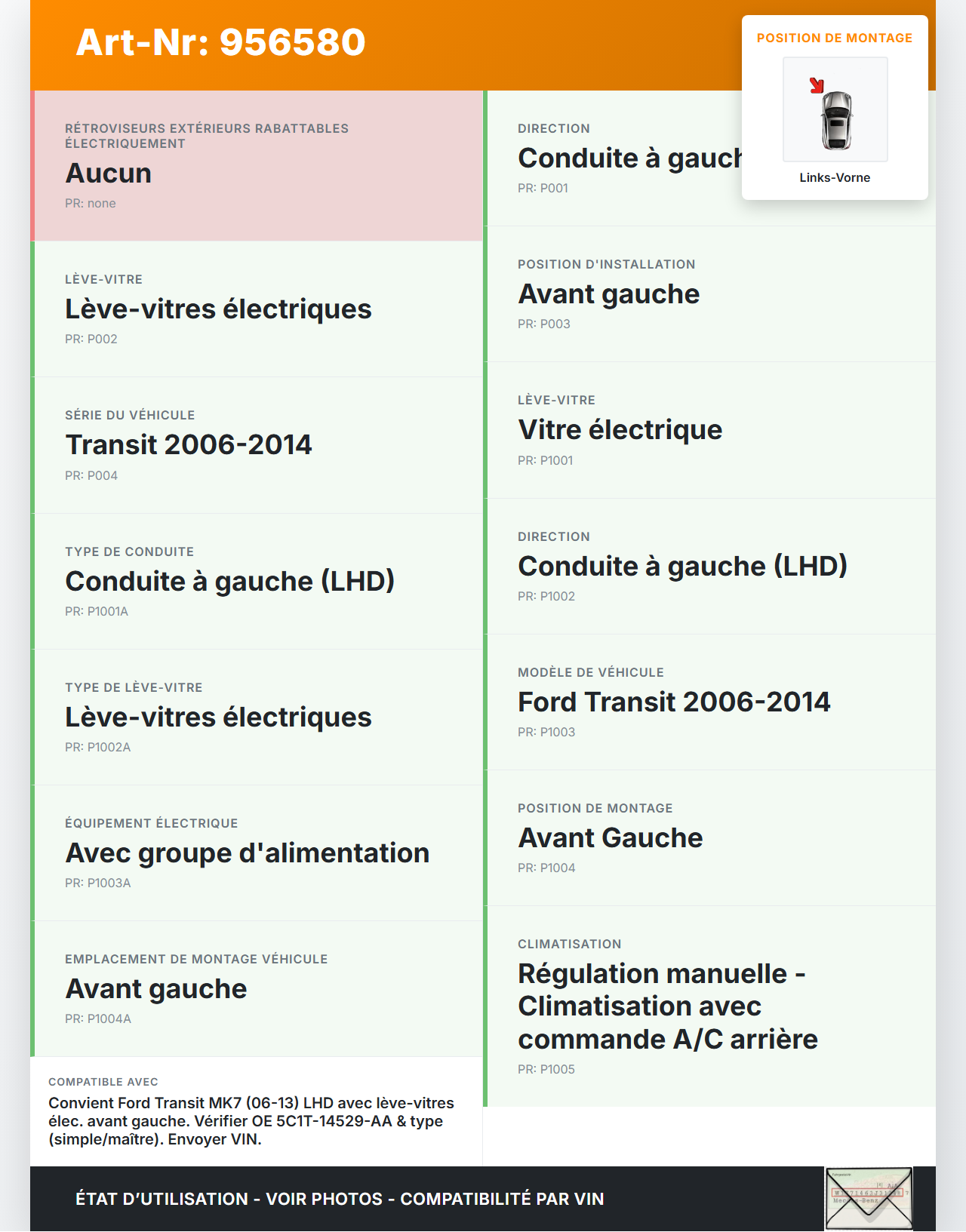Image resolution: width=966 pixels, height=1232 pixels.
Task: Select Emplacement de montage véhicule card
Action: tap(257, 988)
